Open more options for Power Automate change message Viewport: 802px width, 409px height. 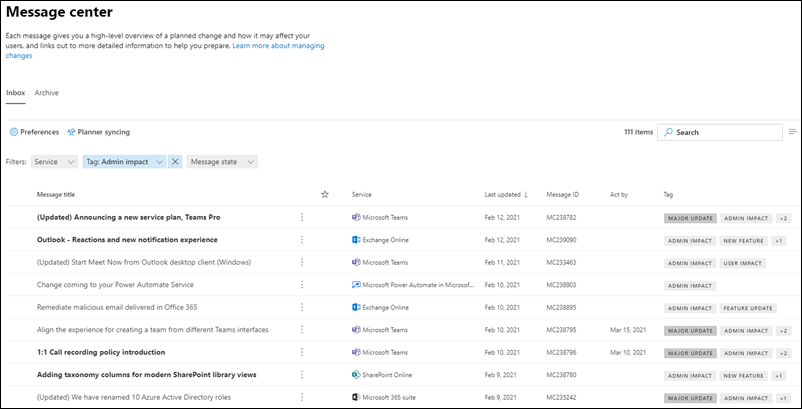click(x=302, y=285)
